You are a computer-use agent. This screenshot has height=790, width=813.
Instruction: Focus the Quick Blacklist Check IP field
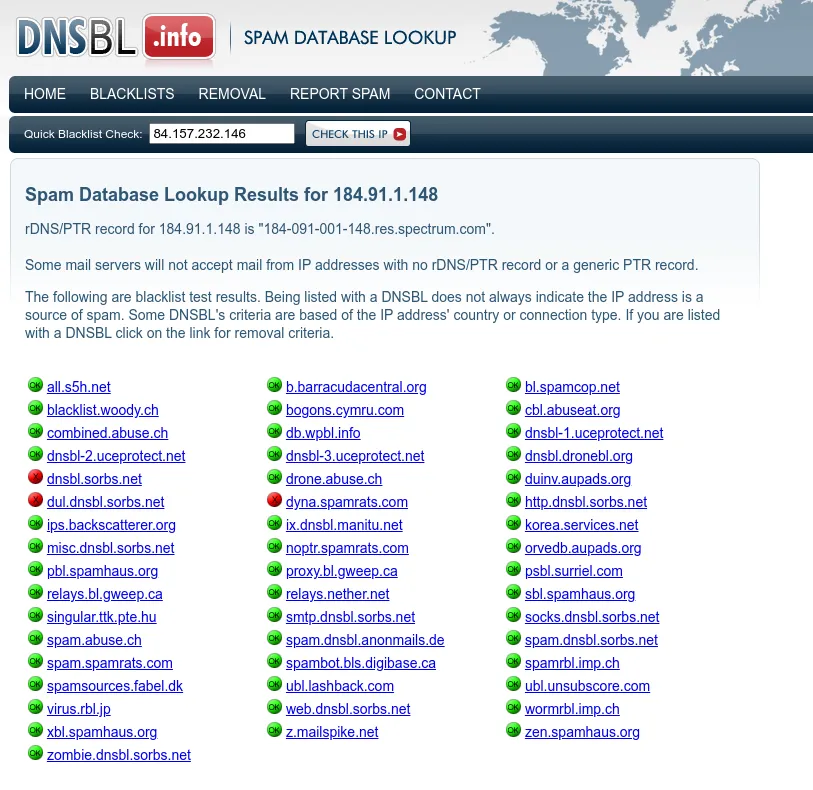pos(222,134)
